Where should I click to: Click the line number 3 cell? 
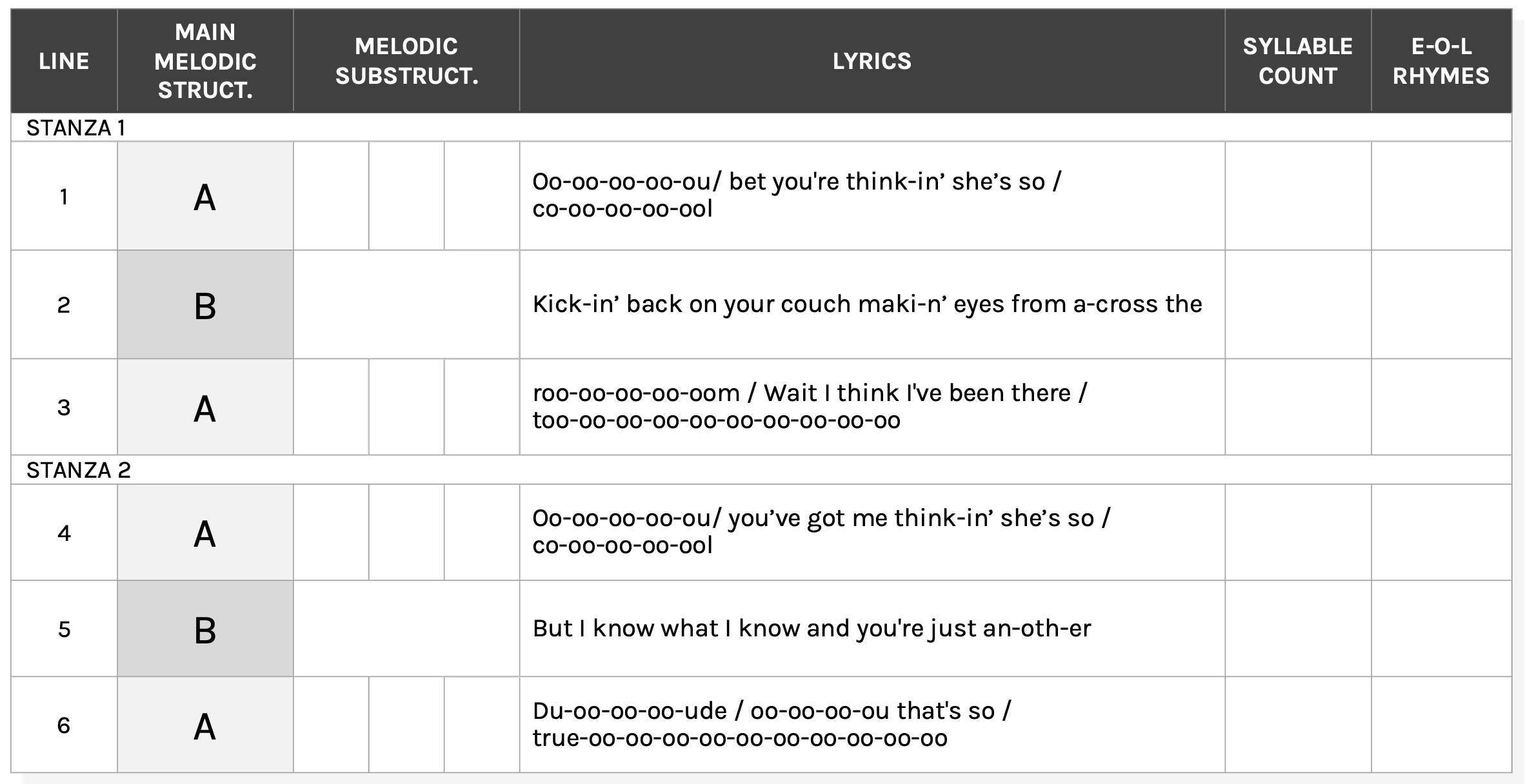tap(64, 407)
